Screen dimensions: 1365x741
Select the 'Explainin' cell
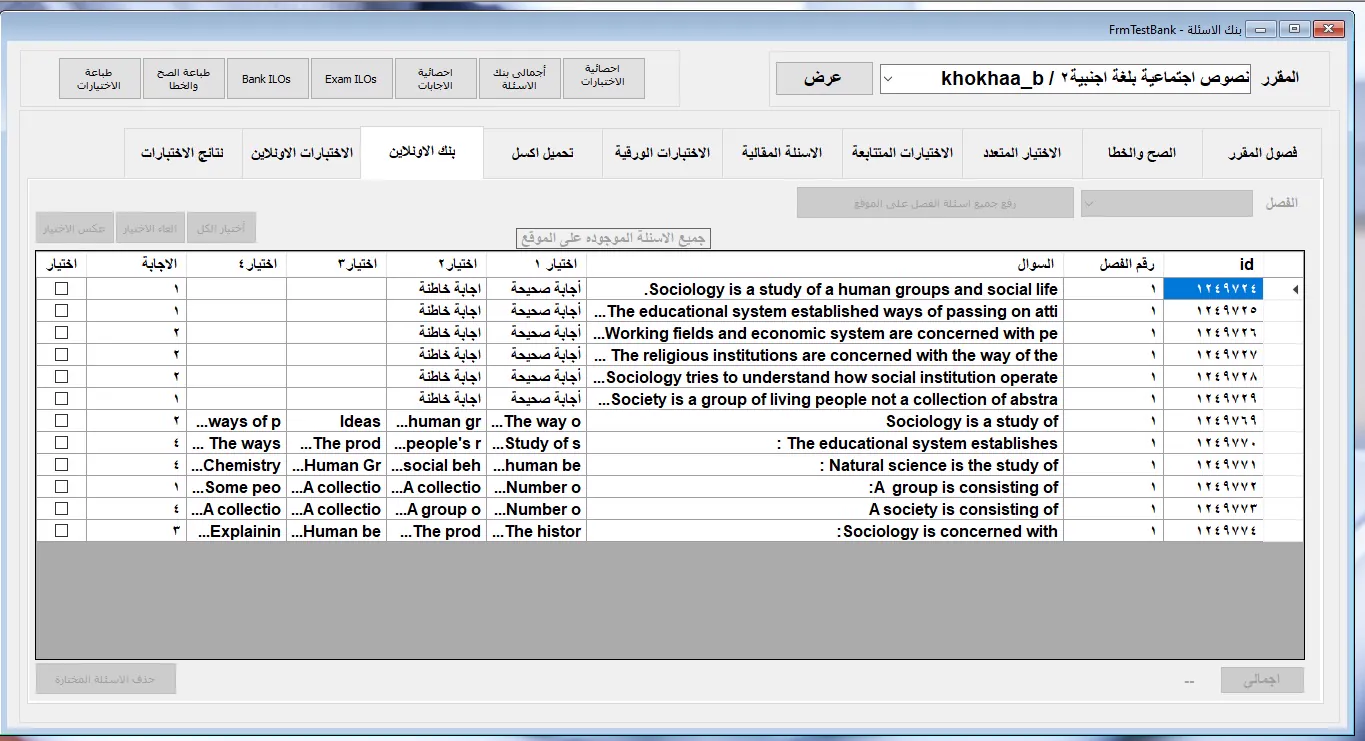tap(237, 531)
